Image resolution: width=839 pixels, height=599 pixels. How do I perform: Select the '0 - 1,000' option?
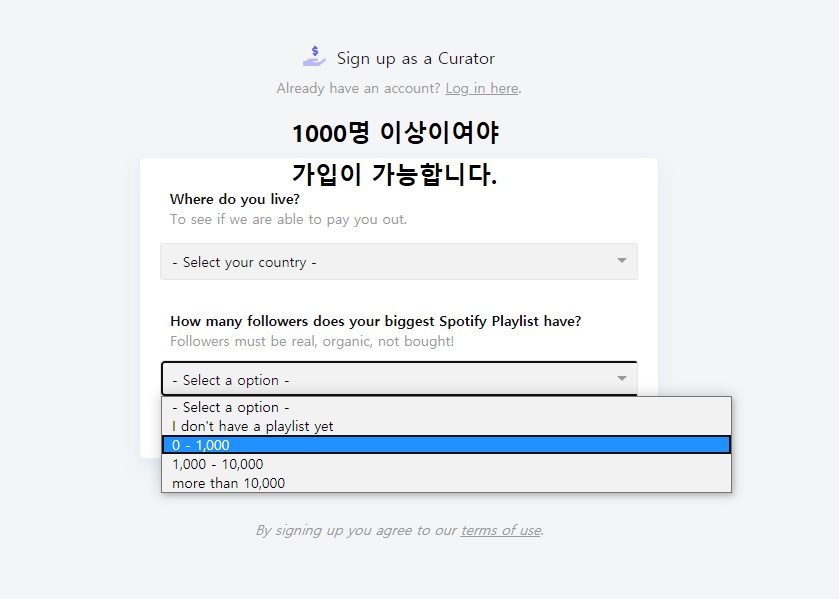[446, 445]
